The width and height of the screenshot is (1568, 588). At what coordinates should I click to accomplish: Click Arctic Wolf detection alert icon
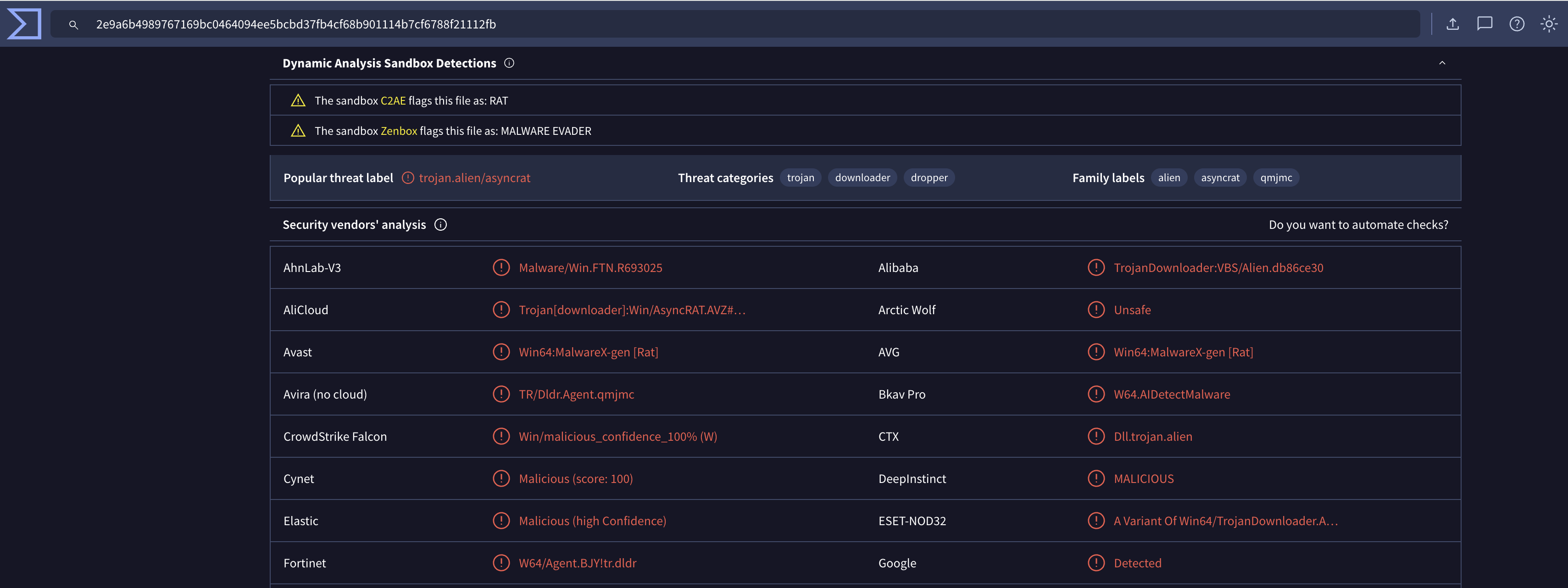click(x=1095, y=310)
